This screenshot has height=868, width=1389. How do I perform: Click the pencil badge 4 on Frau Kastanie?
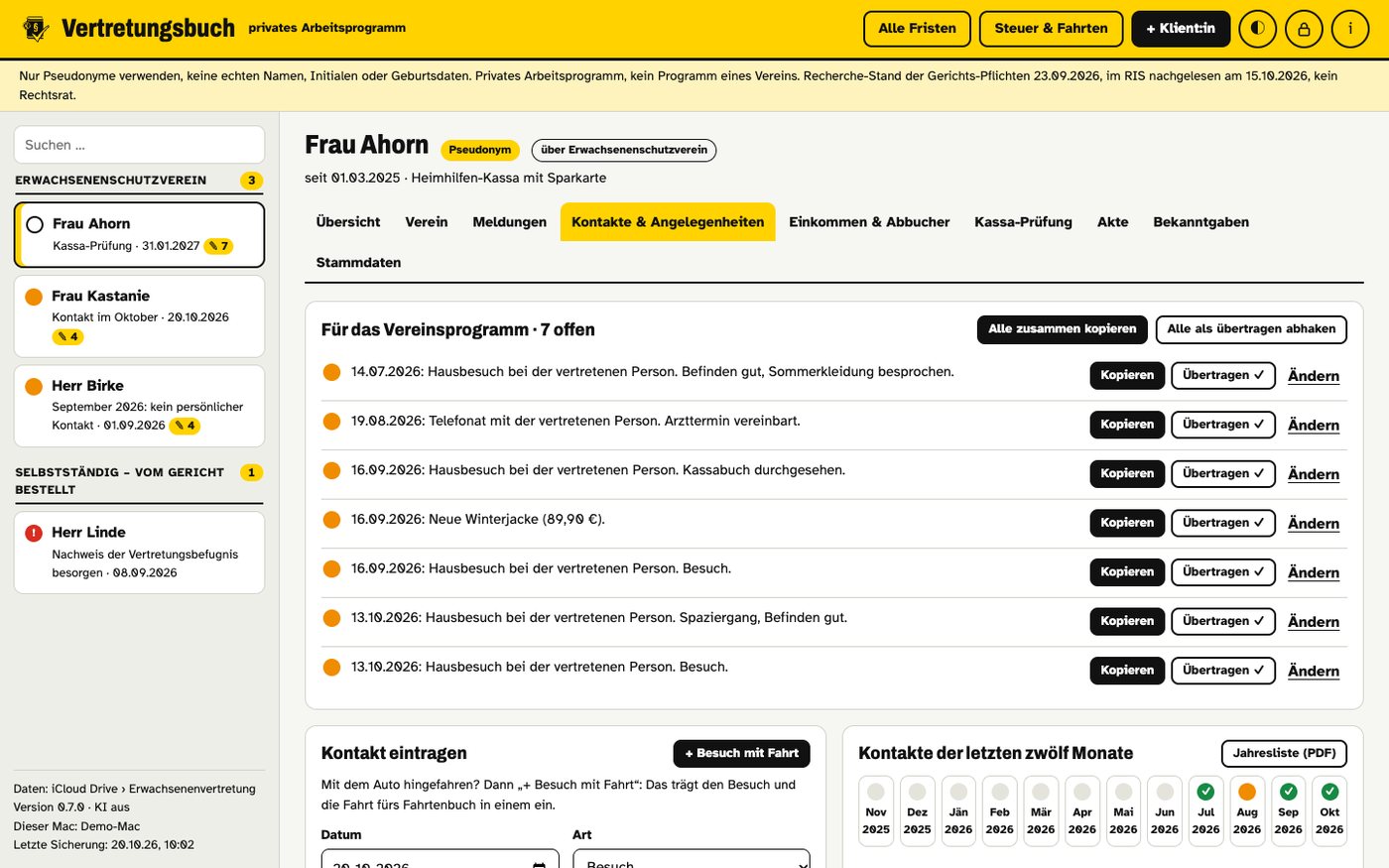(x=67, y=336)
